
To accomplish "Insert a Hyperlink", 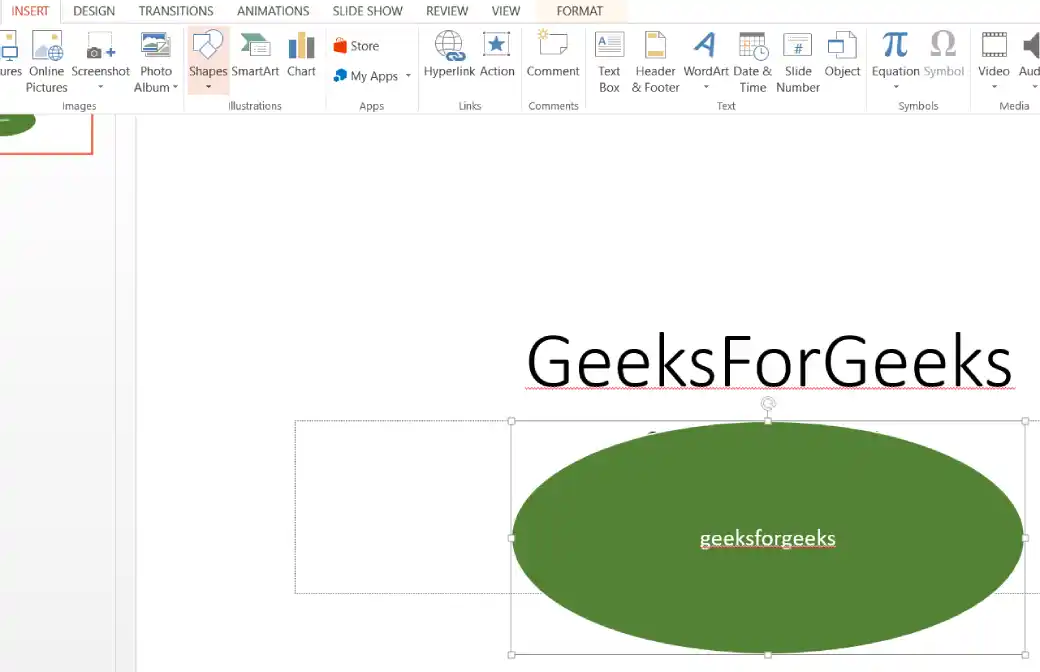I will 449,54.
